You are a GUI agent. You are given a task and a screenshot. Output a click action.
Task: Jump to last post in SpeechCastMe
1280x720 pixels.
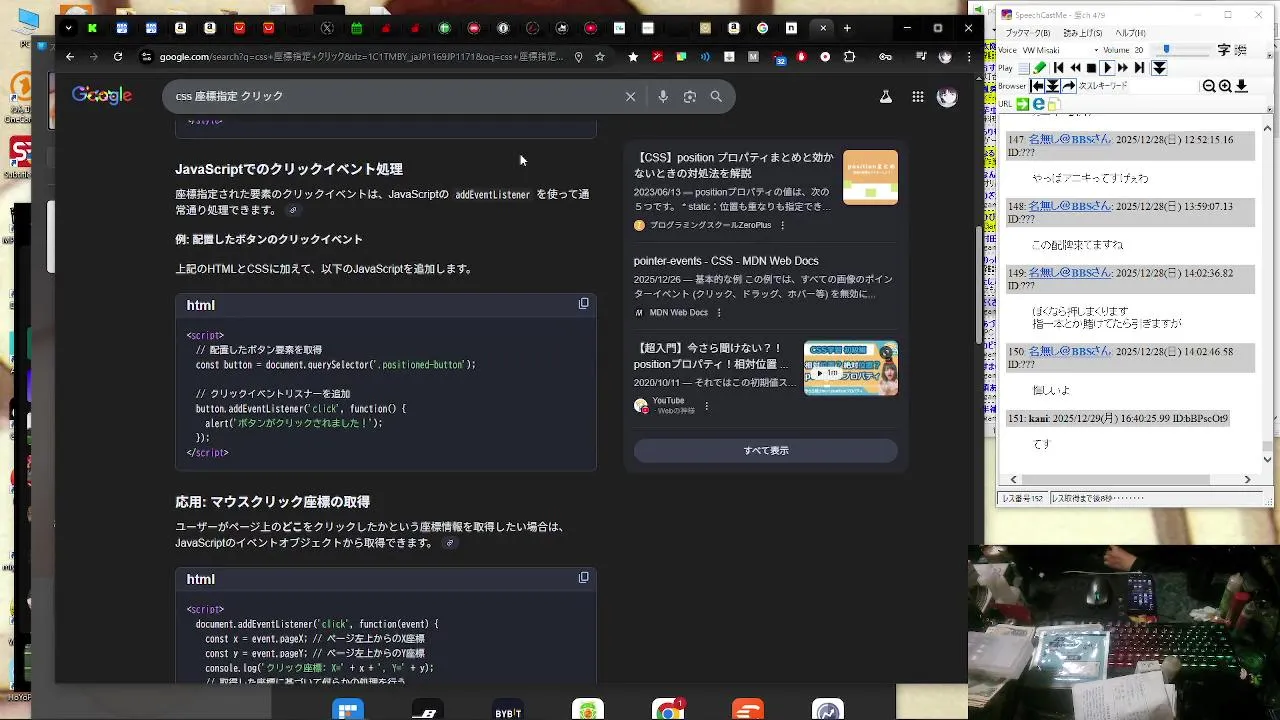coord(1139,68)
